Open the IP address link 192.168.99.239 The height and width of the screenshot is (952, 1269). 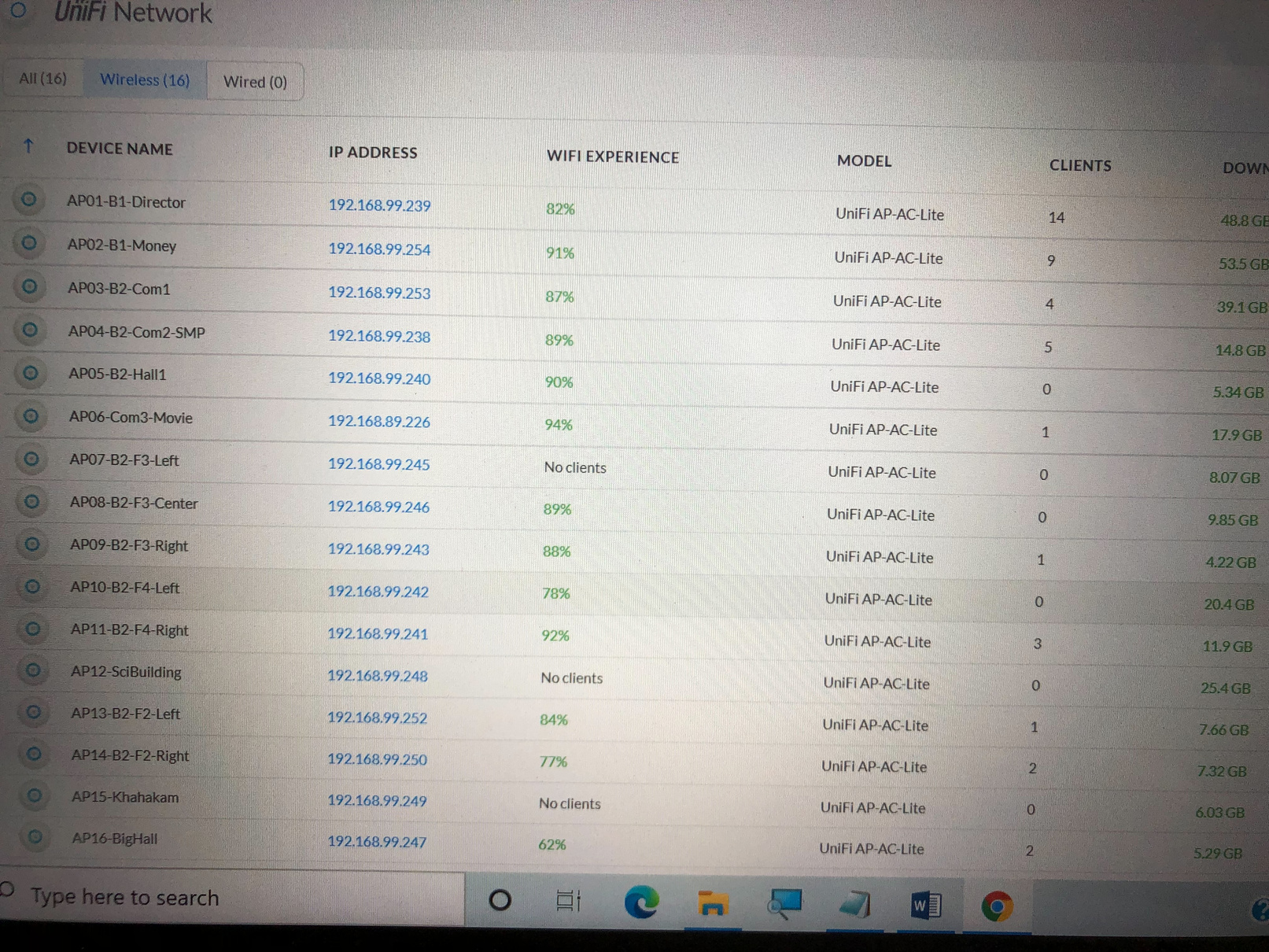[379, 205]
